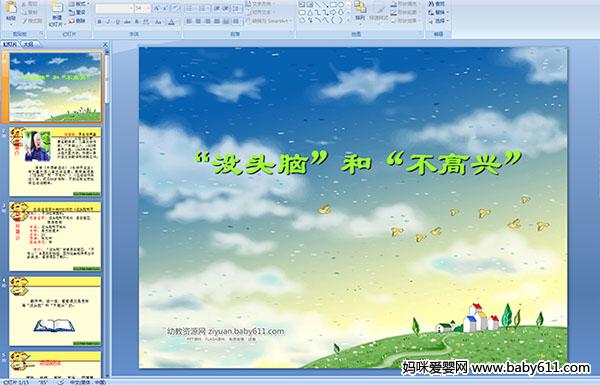Click the Arrange shapes icon
Image resolution: width=600 pixels, height=385 pixels.
pyautogui.click(x=360, y=11)
